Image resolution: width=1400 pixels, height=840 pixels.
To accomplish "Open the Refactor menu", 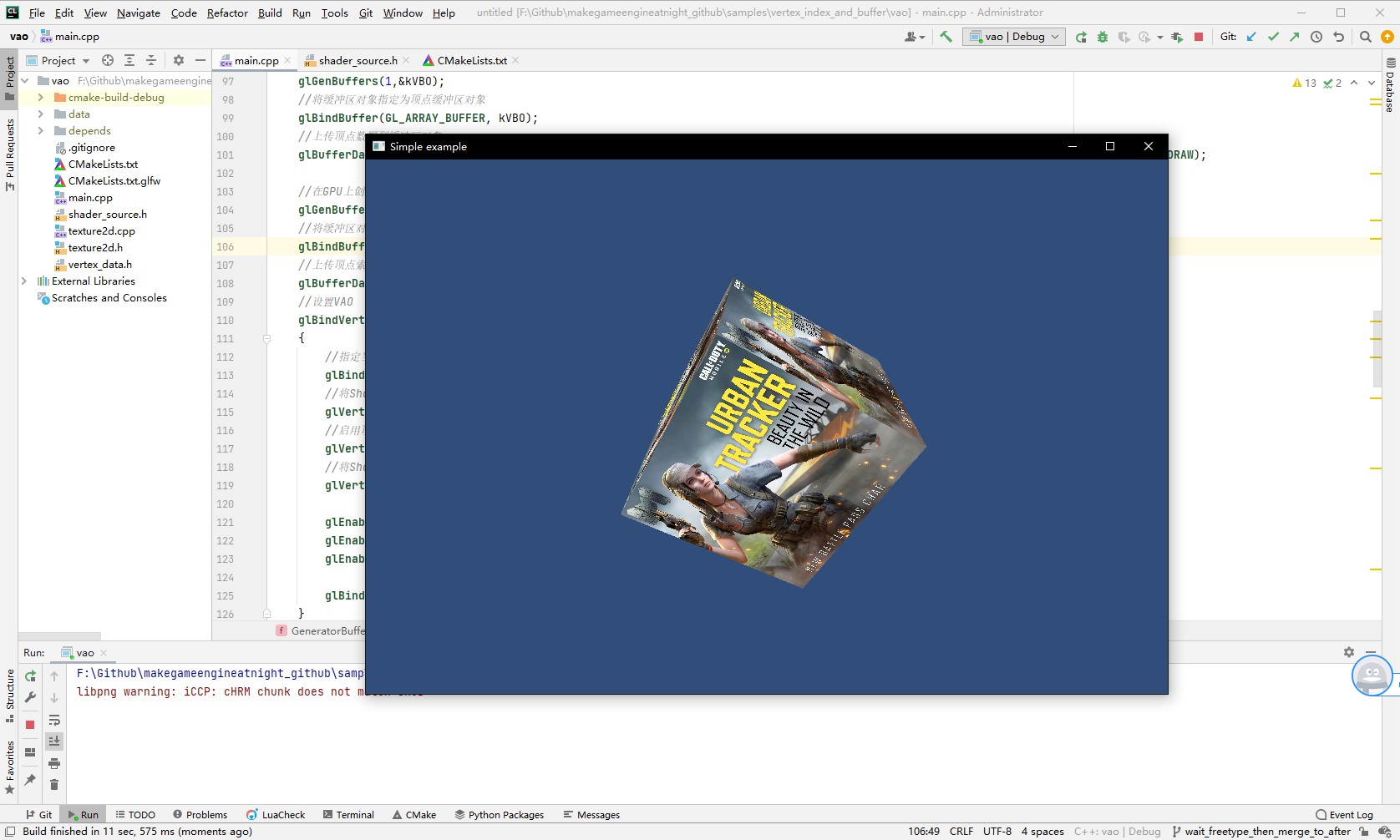I will [x=227, y=13].
